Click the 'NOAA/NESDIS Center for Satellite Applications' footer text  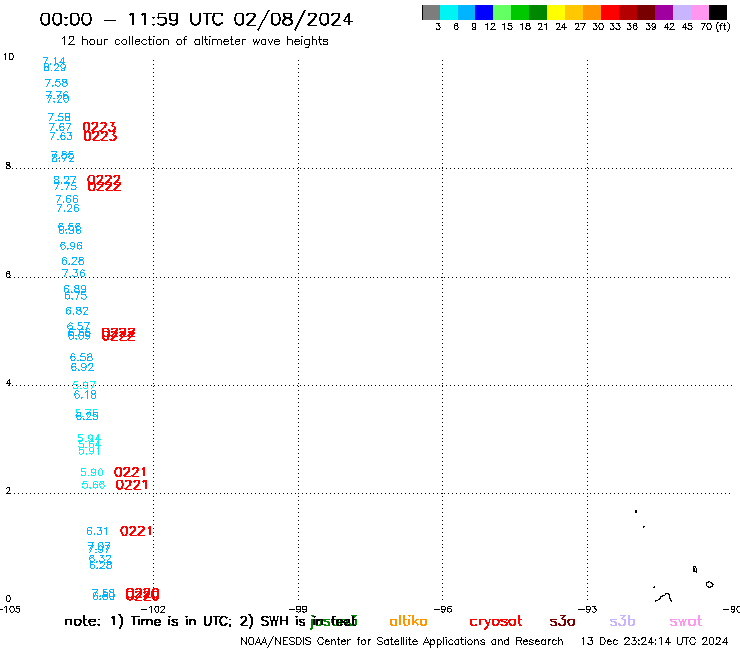[364, 642]
